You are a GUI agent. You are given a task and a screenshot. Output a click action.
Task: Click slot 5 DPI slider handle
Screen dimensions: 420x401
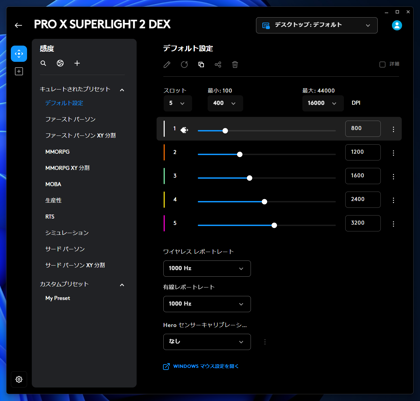pos(274,225)
